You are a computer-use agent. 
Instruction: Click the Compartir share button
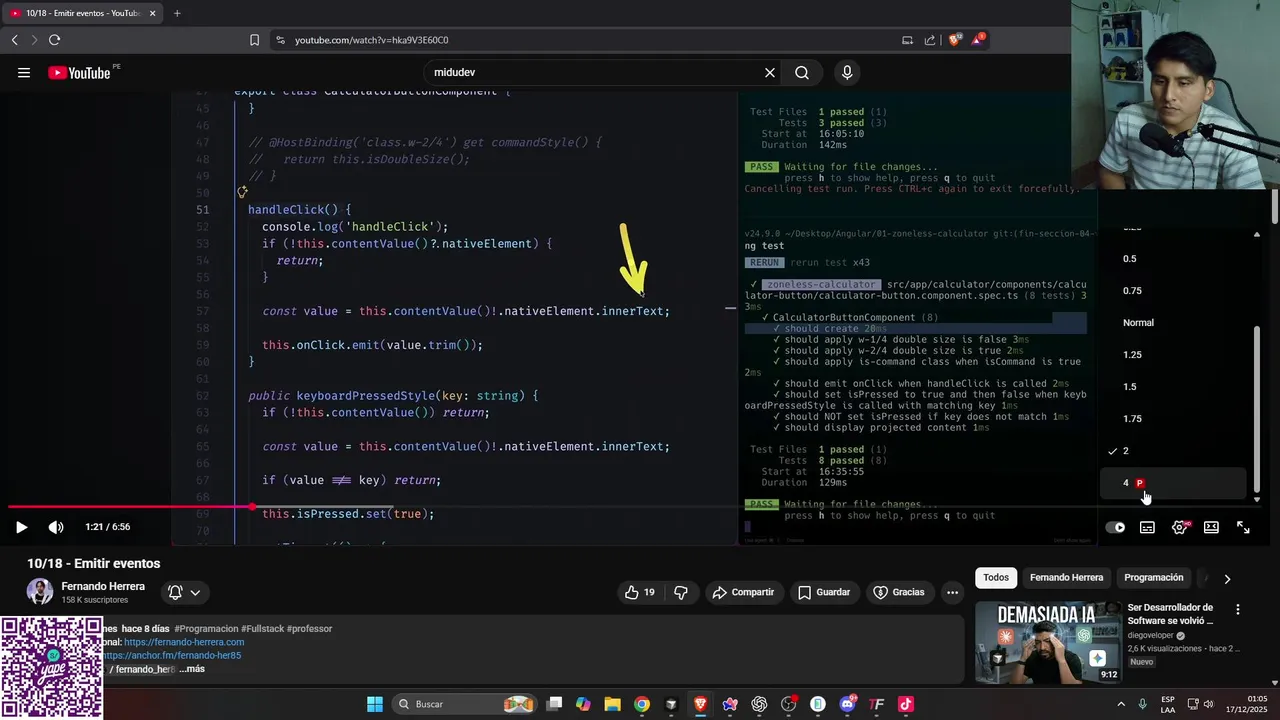click(x=743, y=592)
